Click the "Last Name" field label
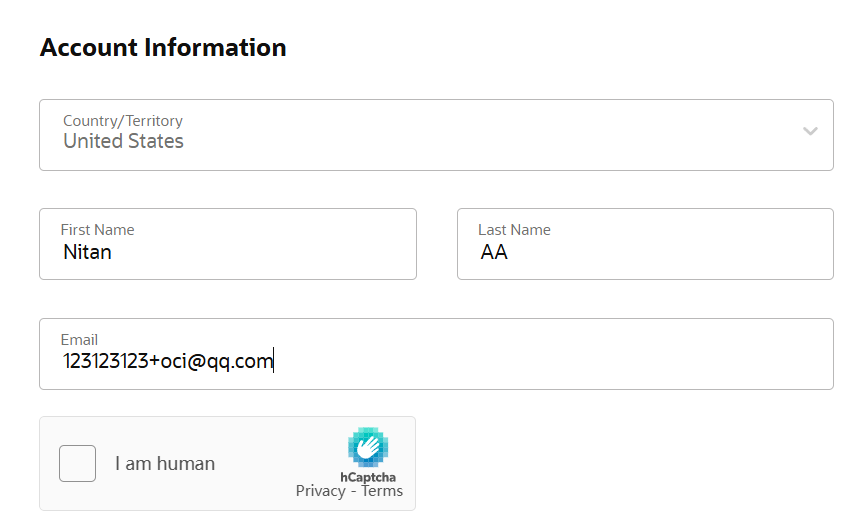865x517 pixels. click(x=514, y=230)
